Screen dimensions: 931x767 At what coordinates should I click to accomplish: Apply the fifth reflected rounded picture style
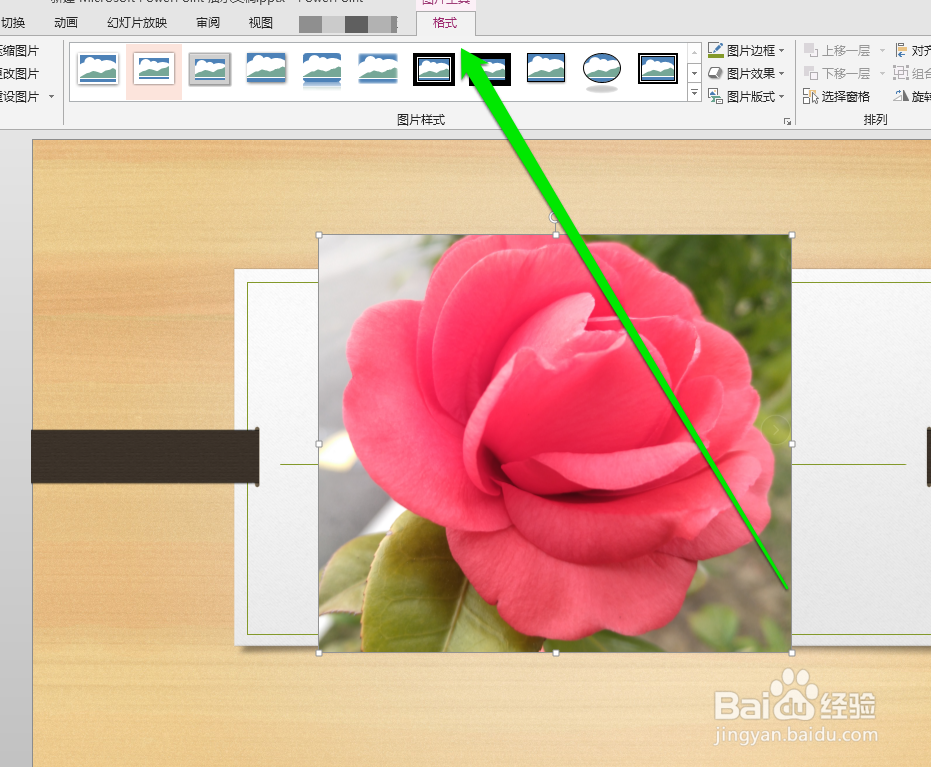tap(322, 69)
